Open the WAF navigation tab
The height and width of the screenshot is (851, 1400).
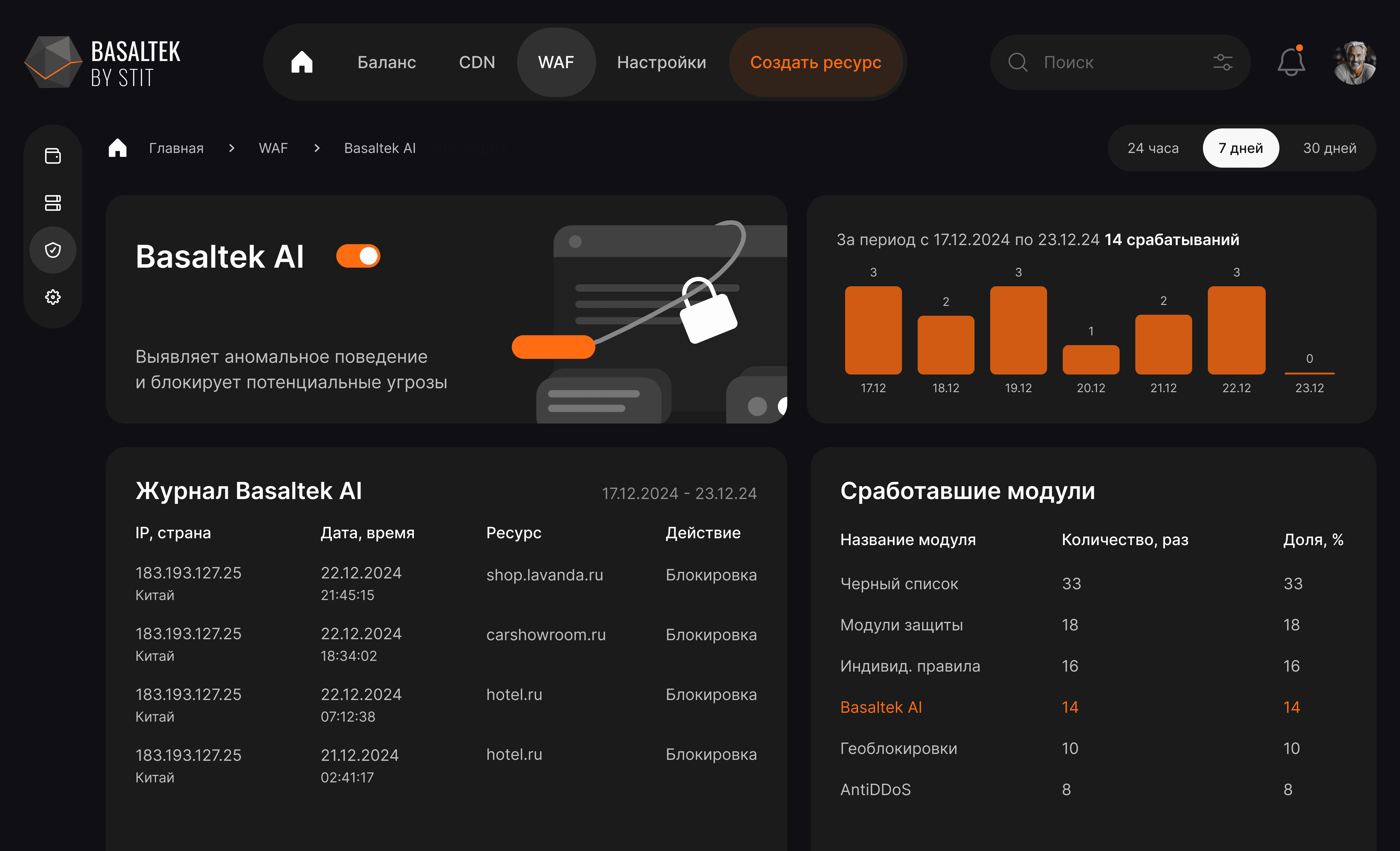tap(556, 62)
